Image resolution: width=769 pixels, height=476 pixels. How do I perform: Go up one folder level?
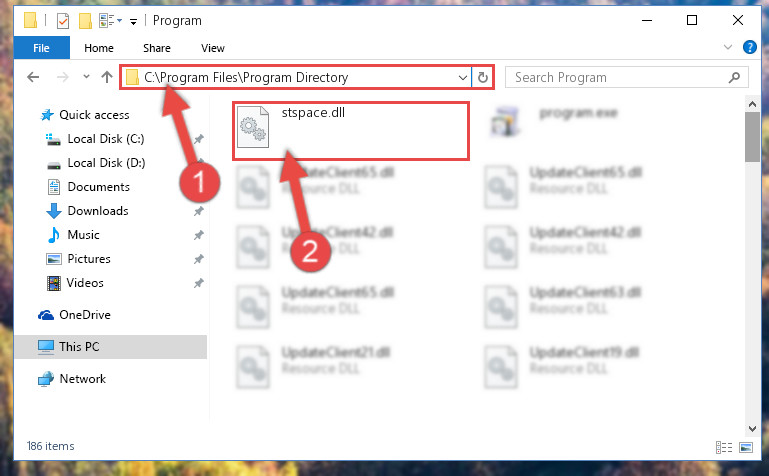coord(107,77)
